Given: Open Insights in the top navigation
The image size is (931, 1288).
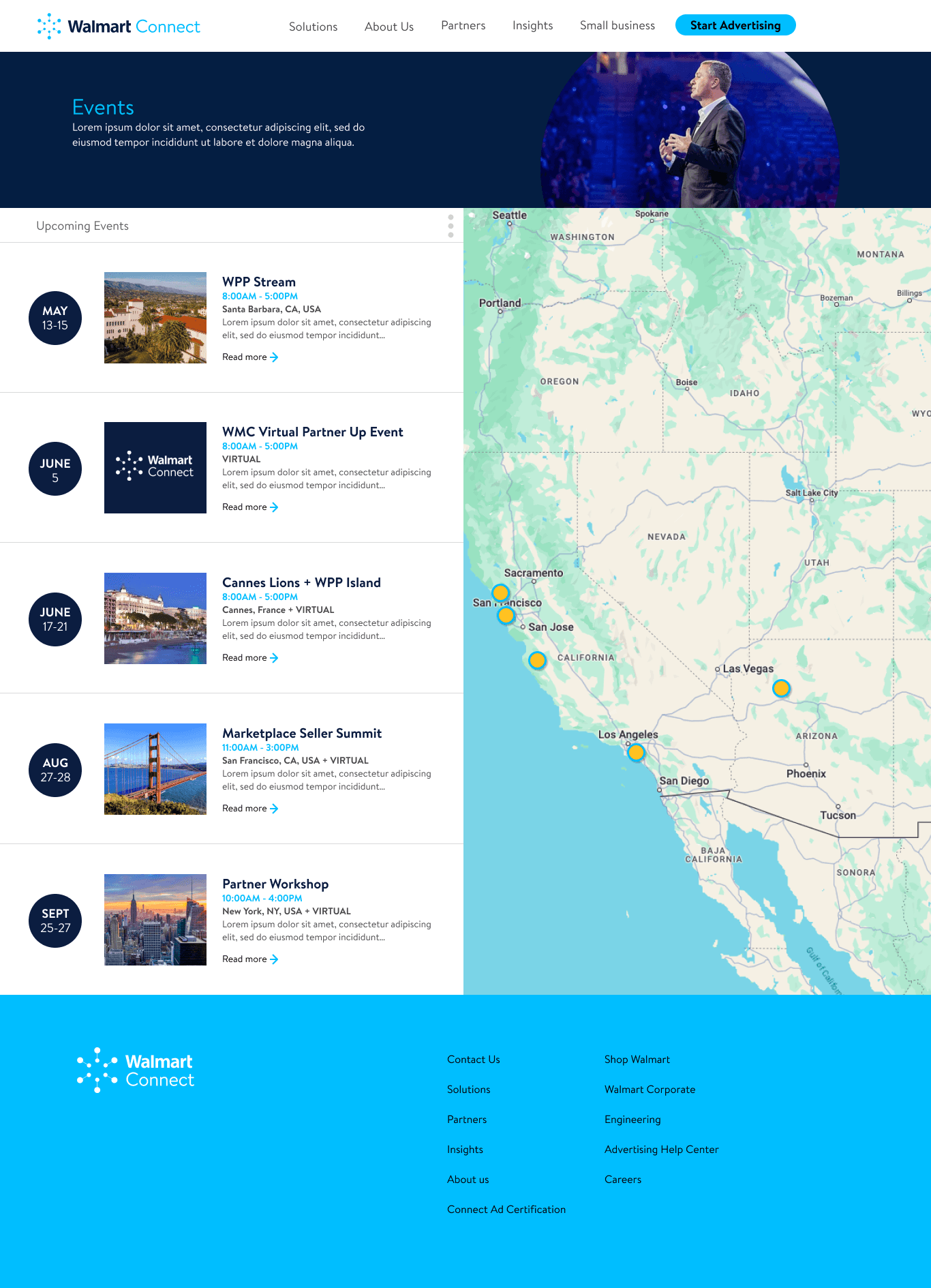Looking at the screenshot, I should (x=533, y=25).
